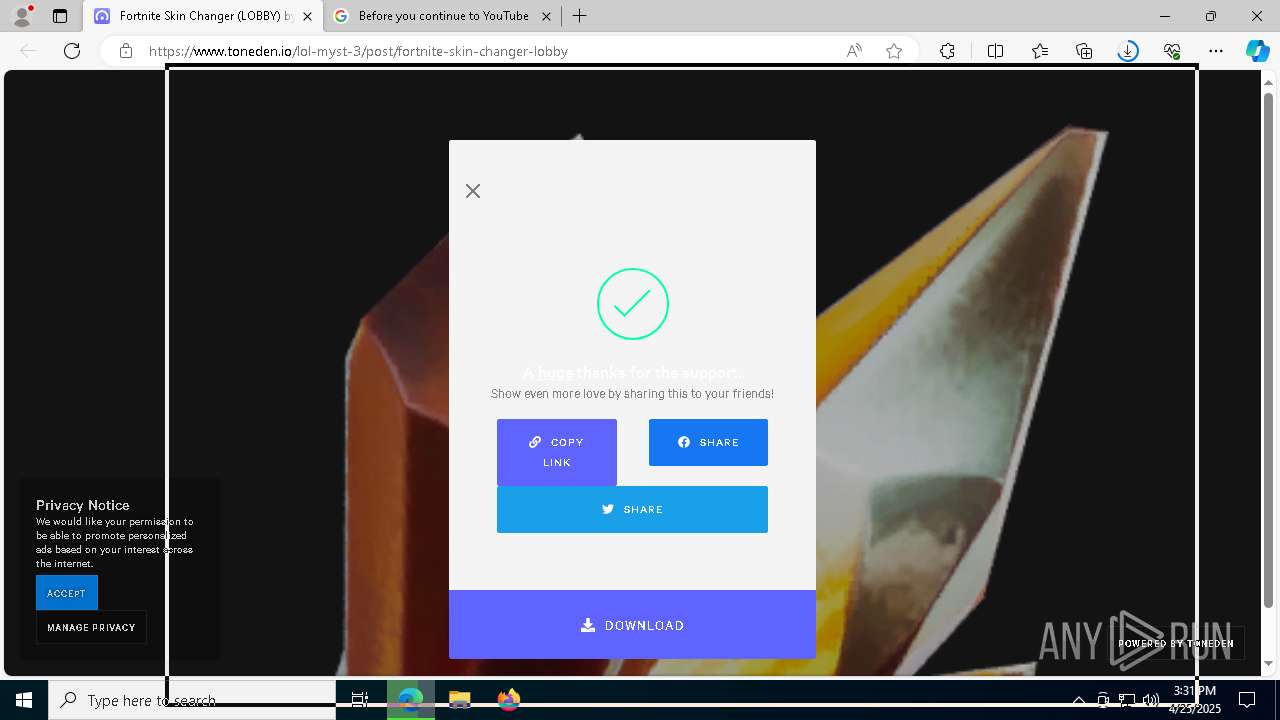
Task: View site information lock icon
Action: click(126, 51)
